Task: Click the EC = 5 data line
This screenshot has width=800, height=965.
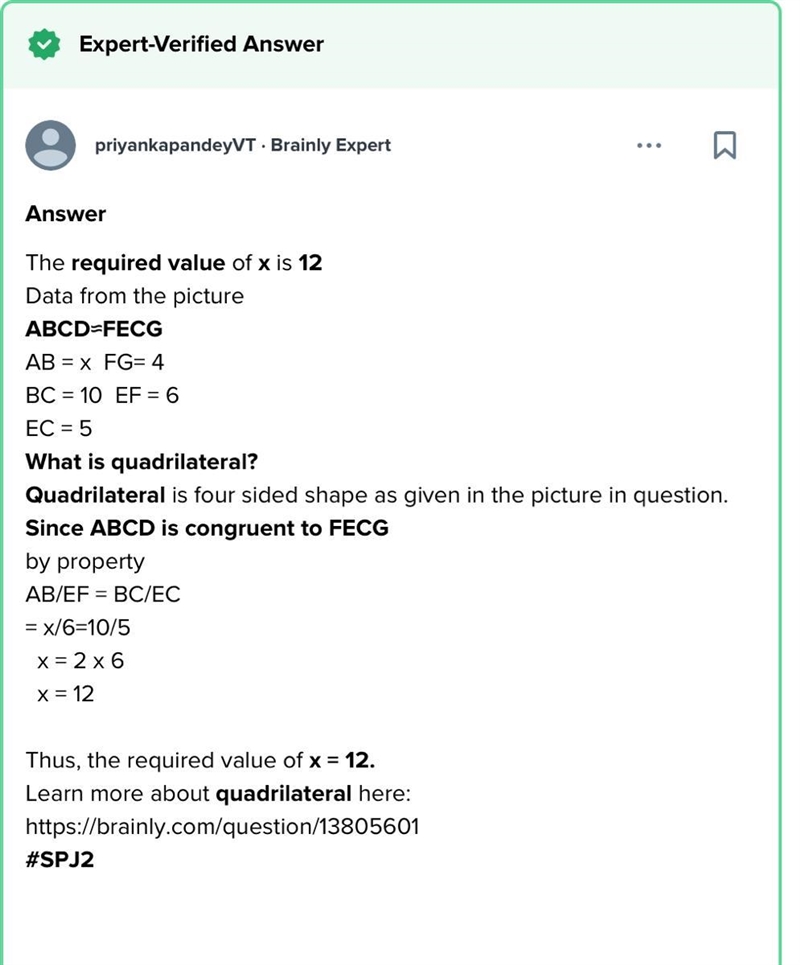Action: point(58,428)
